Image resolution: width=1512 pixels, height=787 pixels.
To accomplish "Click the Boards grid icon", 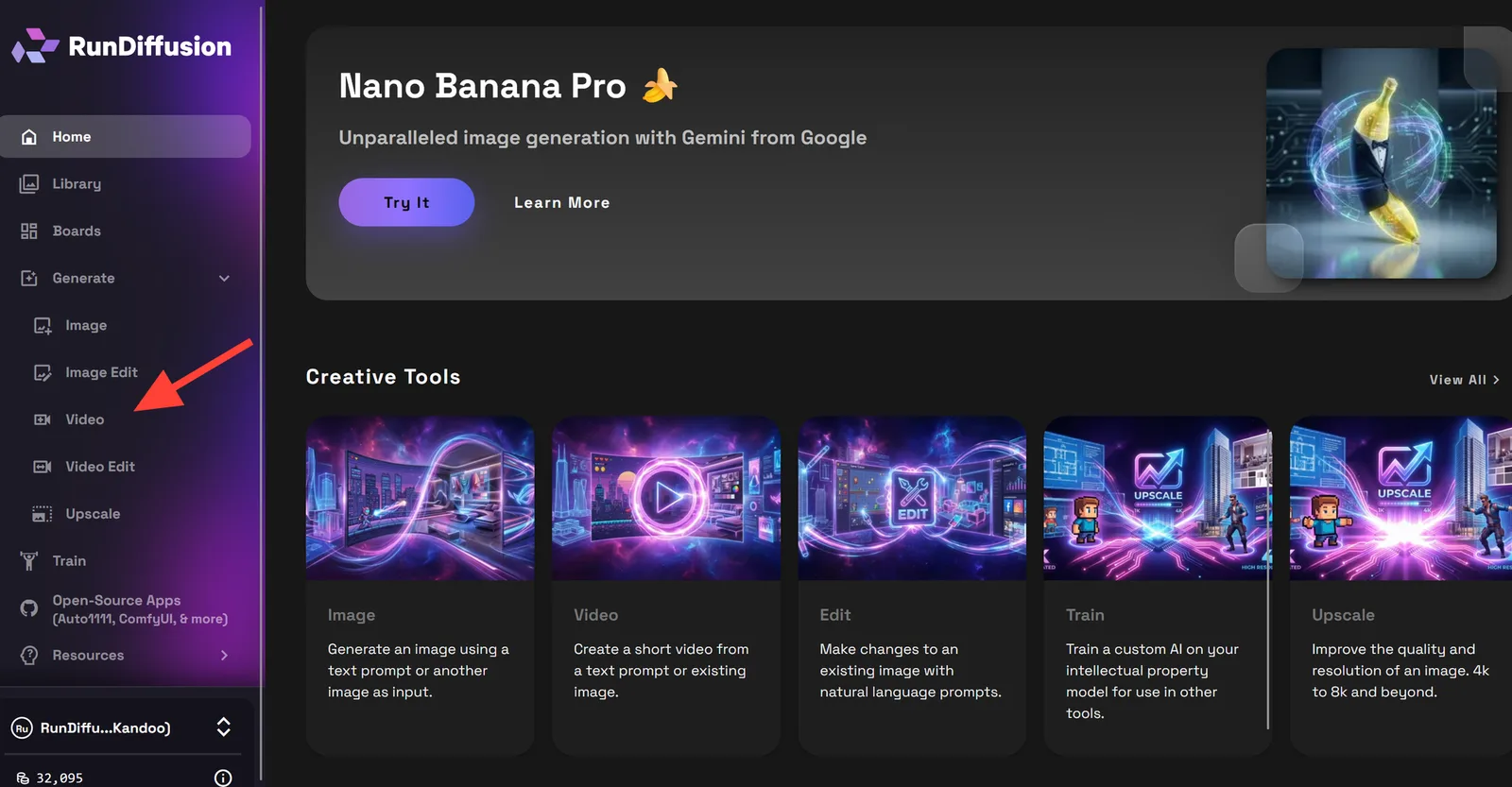I will (x=29, y=231).
